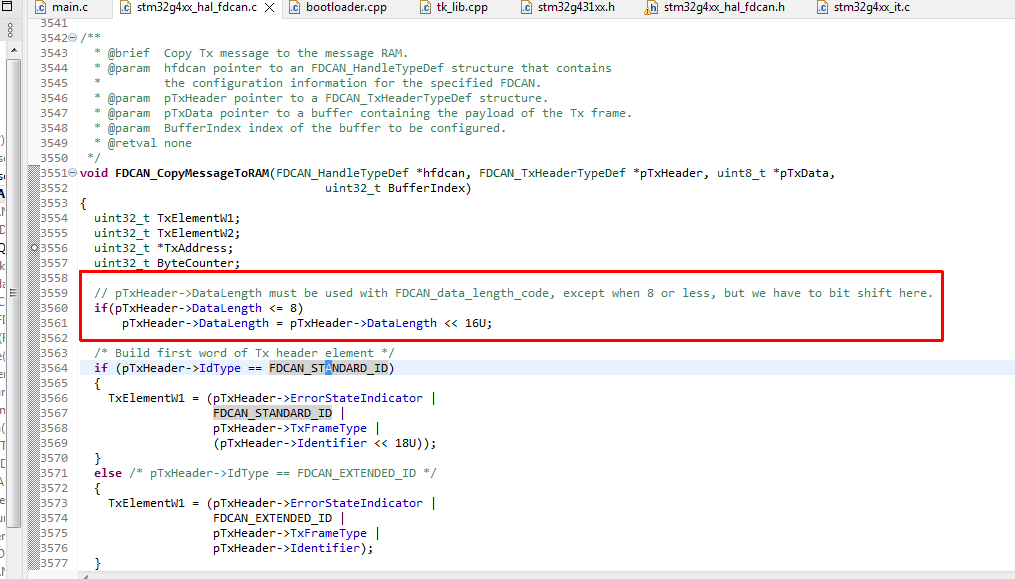Click the document icon in the upper-left corner
1015x579 pixels.
tap(8, 6)
